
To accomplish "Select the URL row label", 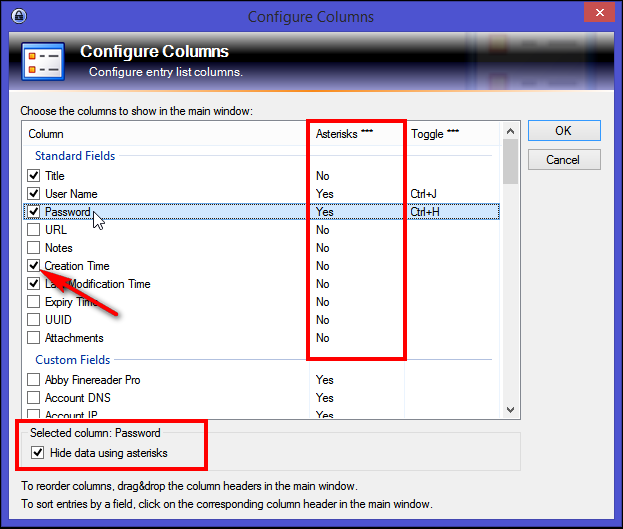I will (x=56, y=230).
